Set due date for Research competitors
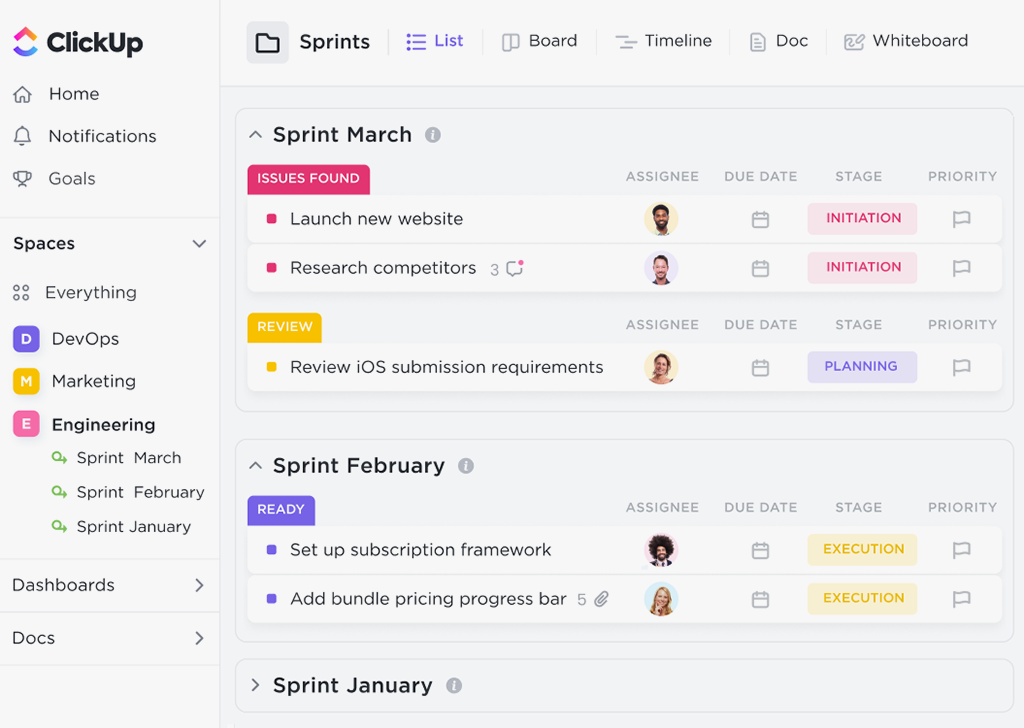 (x=760, y=268)
